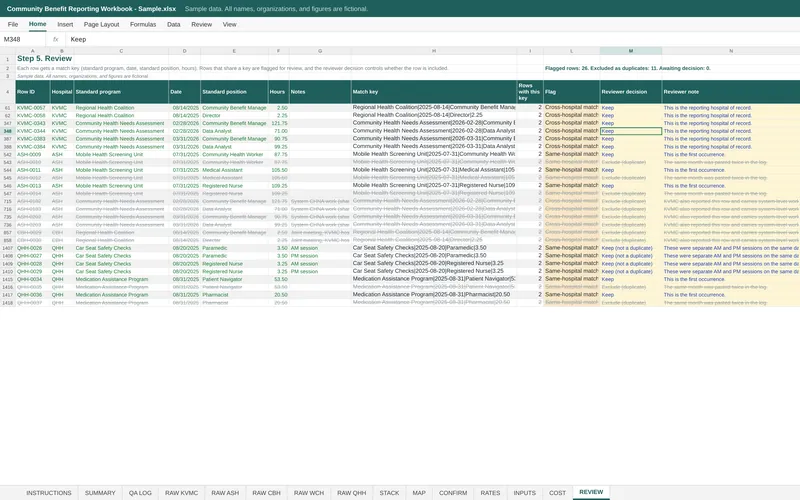The width and height of the screenshot is (800, 500).
Task: Click hours value 105.50
Action: point(279,170)
